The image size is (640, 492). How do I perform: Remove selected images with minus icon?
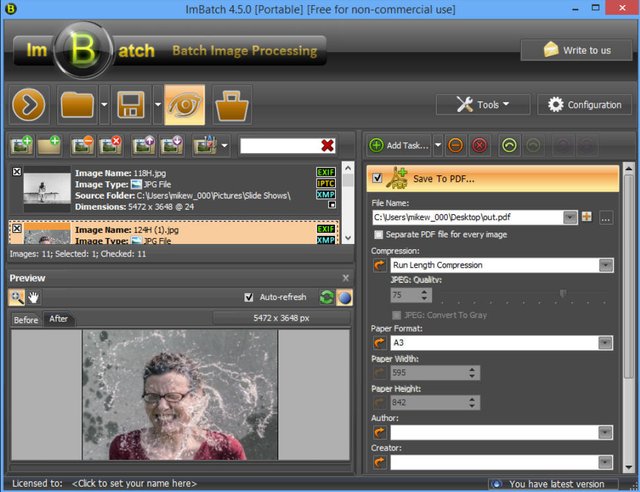point(82,145)
